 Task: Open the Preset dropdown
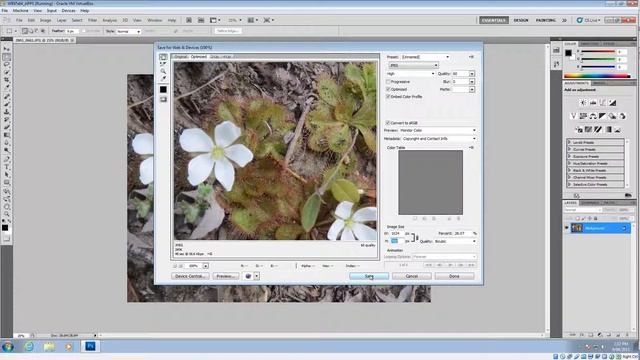425,57
